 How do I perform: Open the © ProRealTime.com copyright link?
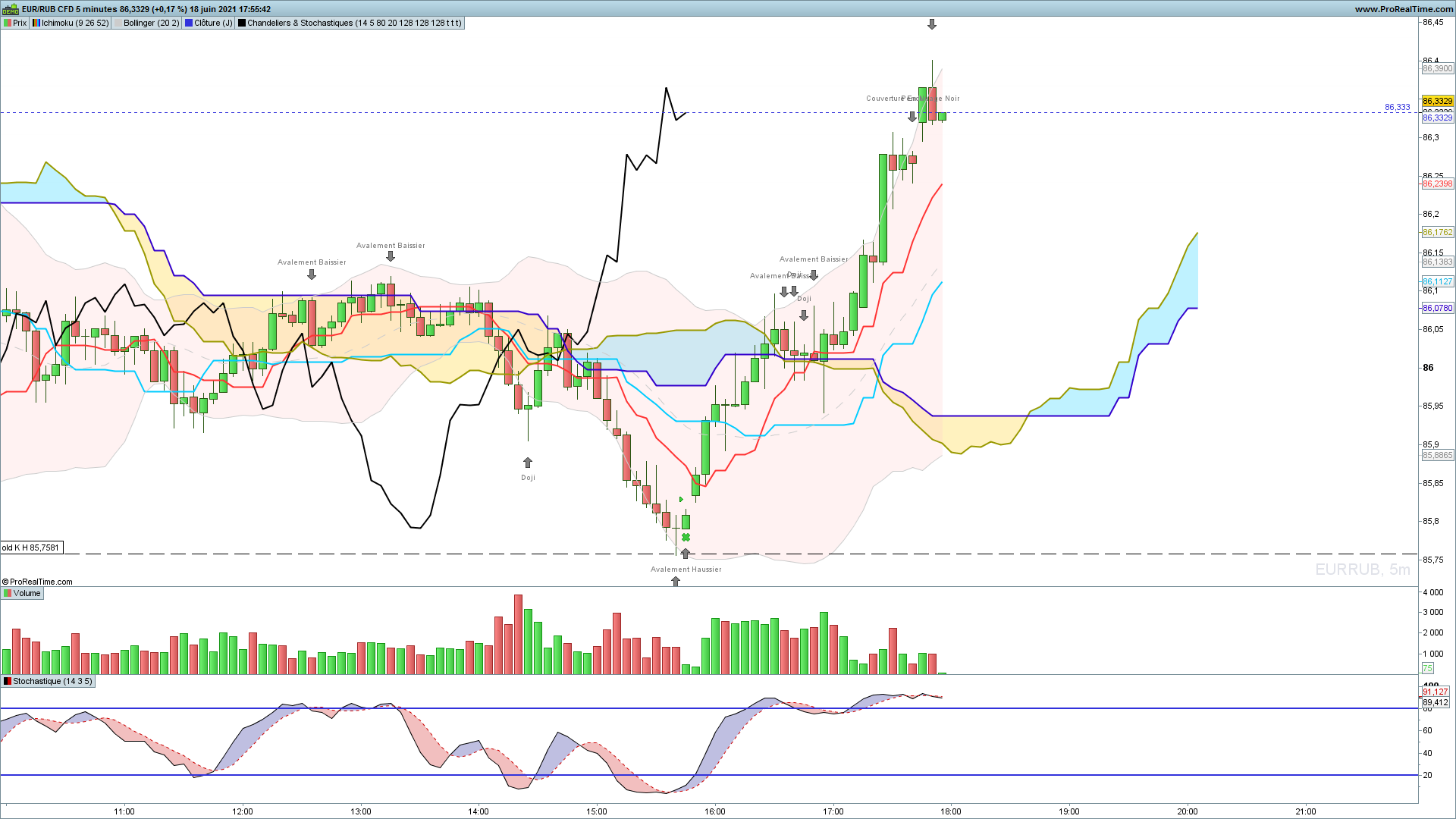(37, 582)
